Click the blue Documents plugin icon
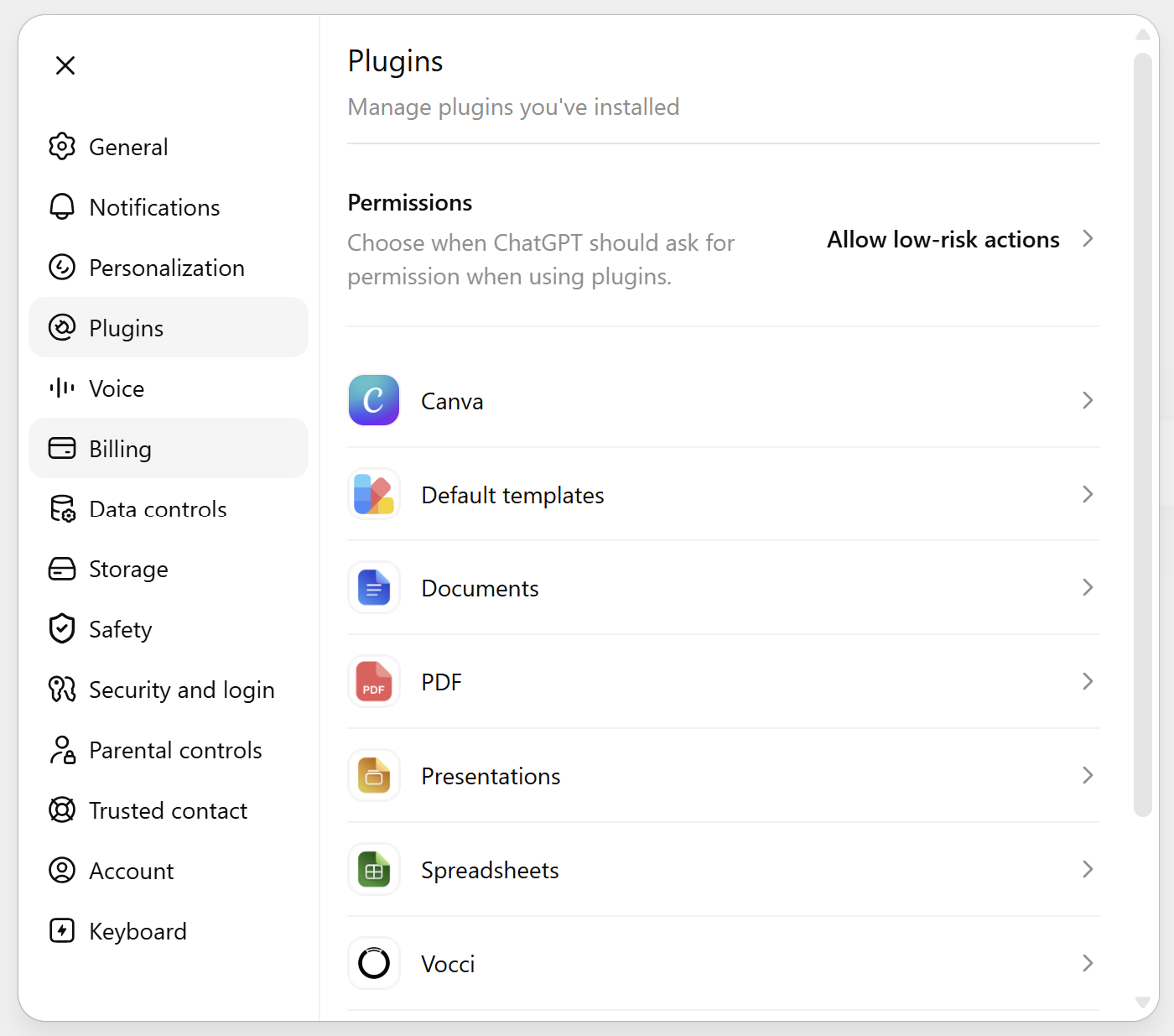 374,588
